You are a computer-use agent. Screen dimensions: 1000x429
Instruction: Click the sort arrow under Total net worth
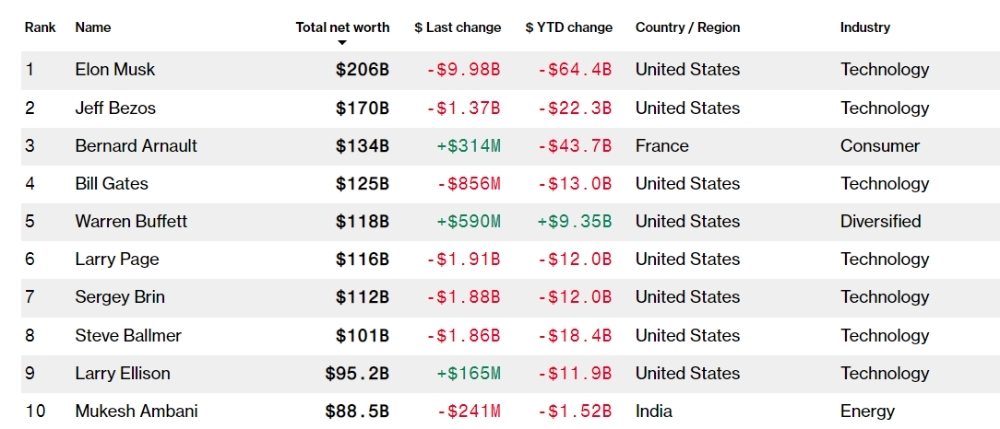(x=342, y=43)
